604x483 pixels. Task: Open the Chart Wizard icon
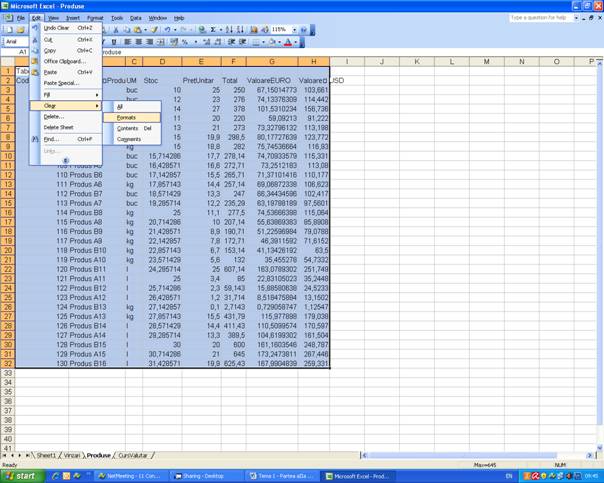pos(253,30)
